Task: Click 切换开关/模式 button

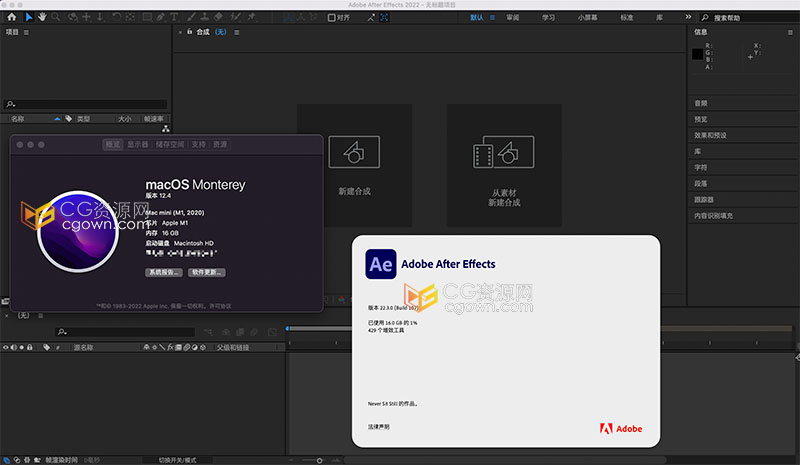Action: pyautogui.click(x=177, y=460)
